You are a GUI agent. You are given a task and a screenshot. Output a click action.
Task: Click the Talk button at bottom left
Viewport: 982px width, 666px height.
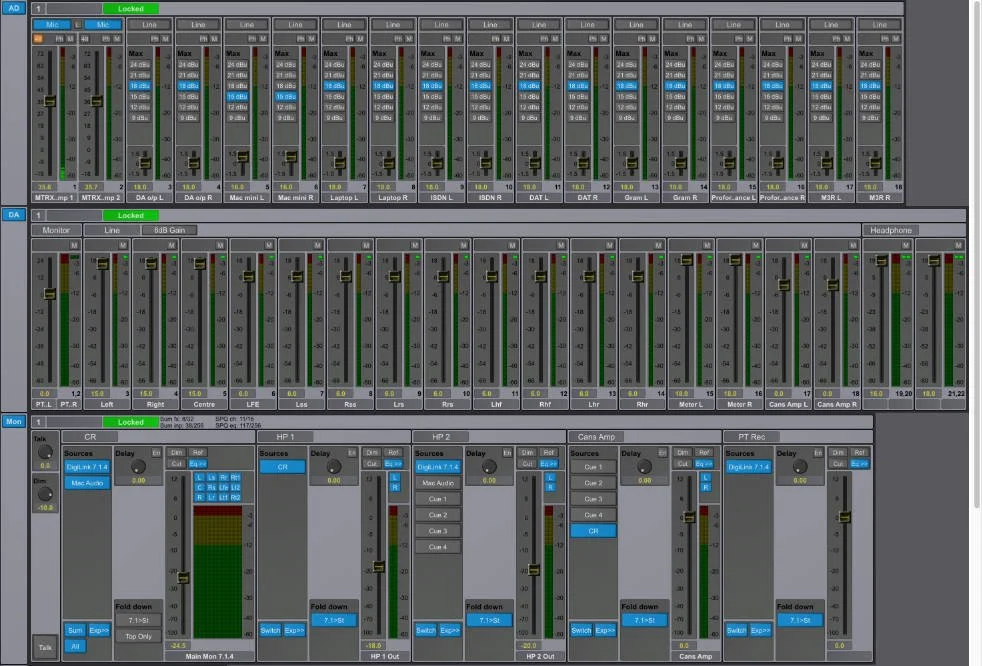pyautogui.click(x=45, y=647)
